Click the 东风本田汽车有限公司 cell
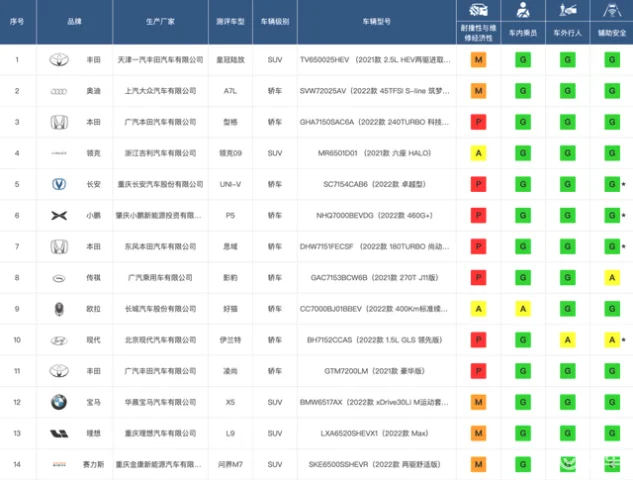The image size is (633, 480). pos(160,247)
